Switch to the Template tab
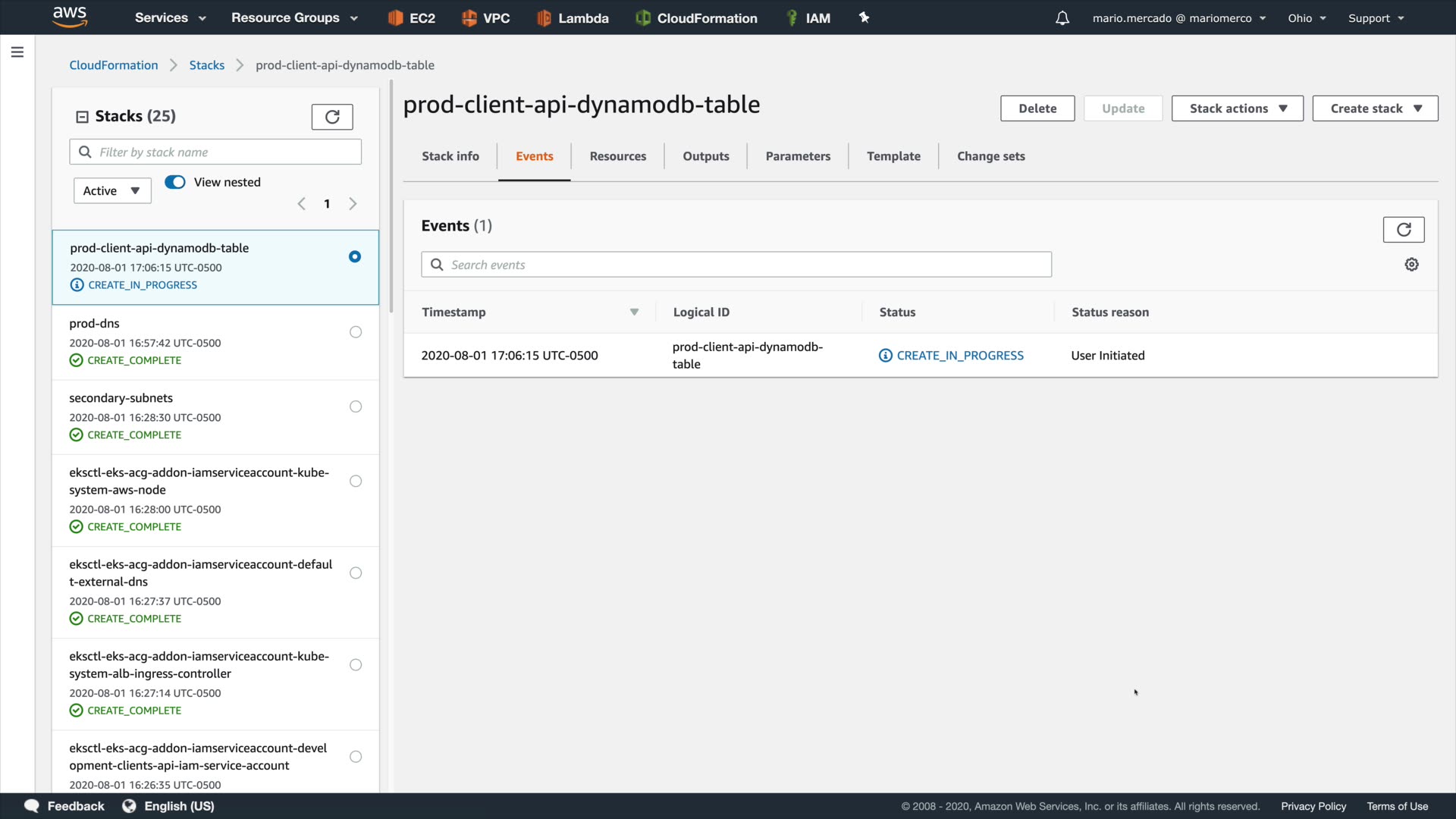Image resolution: width=1456 pixels, height=819 pixels. point(893,156)
